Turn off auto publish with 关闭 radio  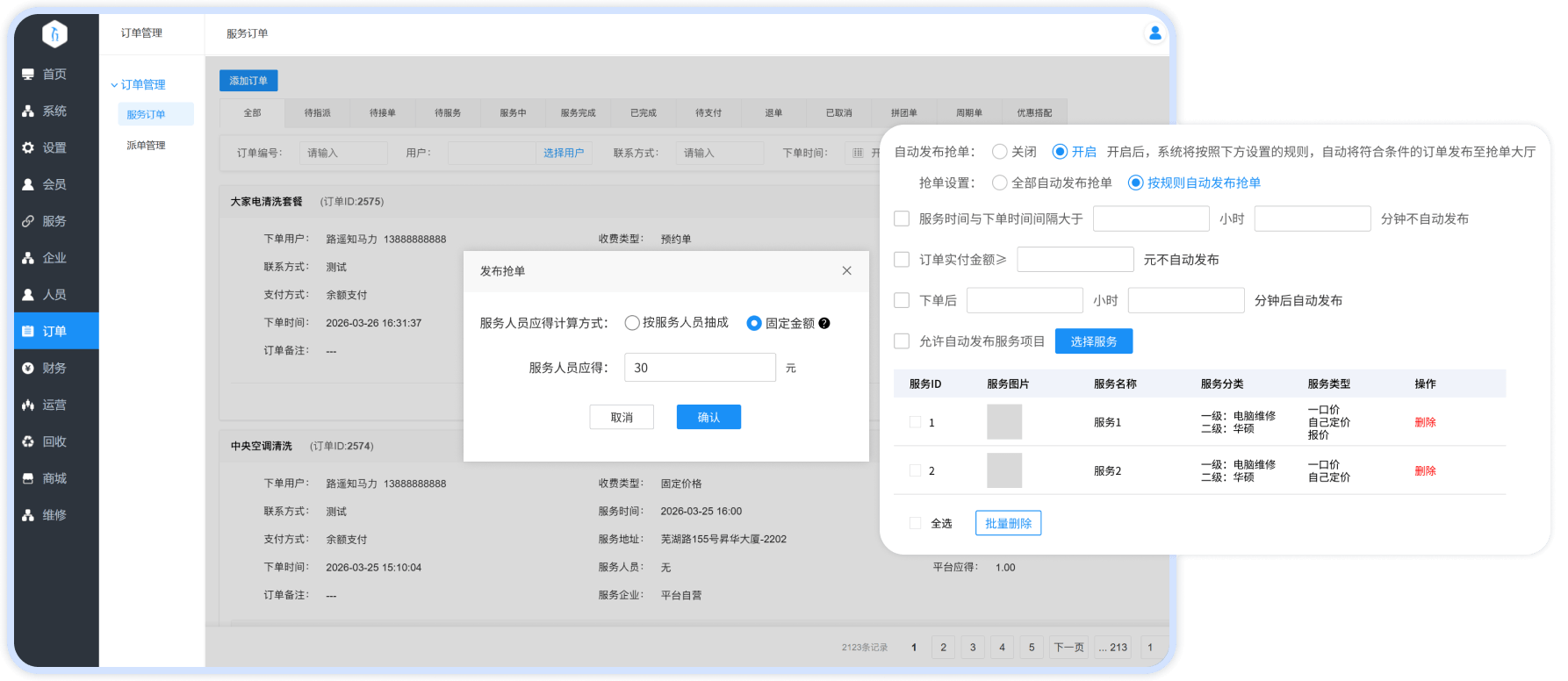(999, 152)
